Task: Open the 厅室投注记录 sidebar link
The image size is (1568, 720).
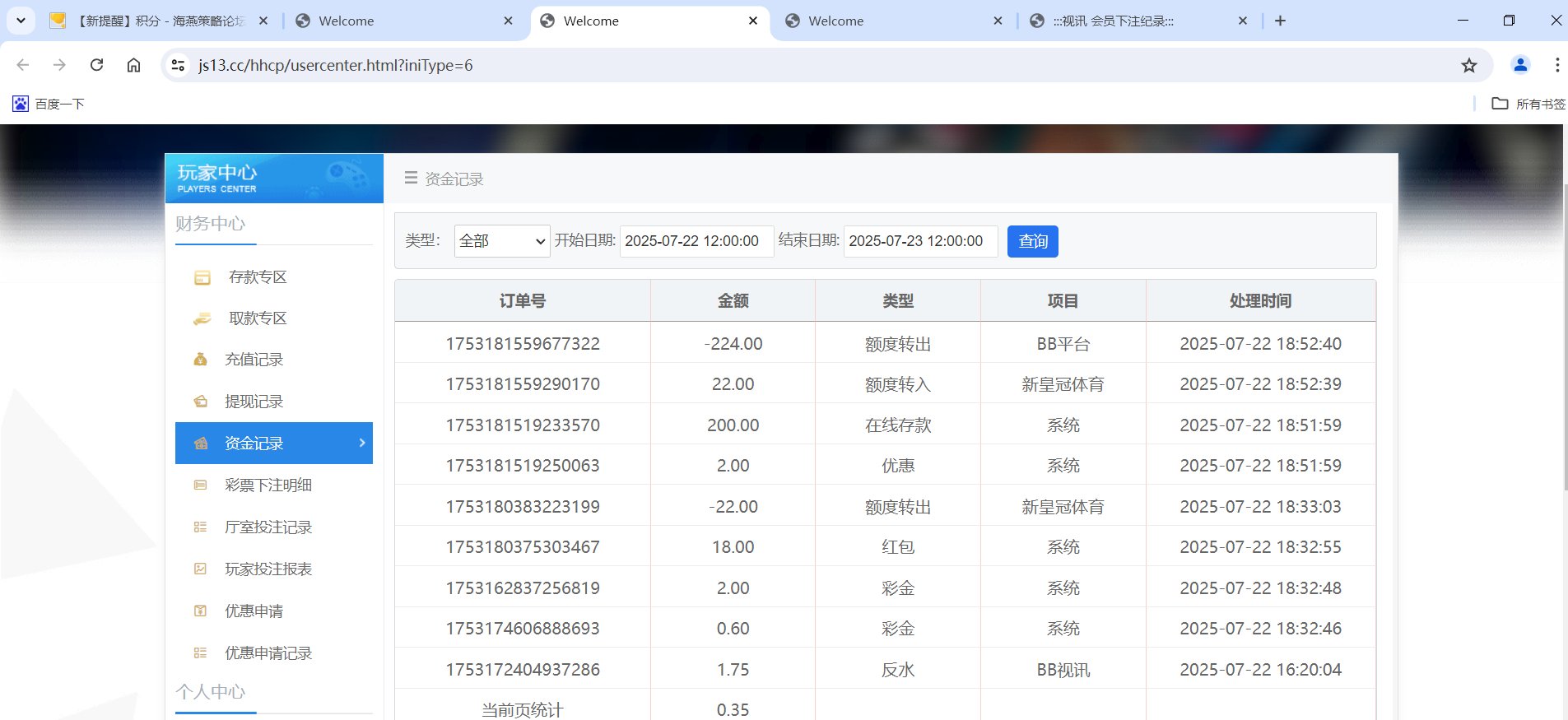Action: (268, 527)
